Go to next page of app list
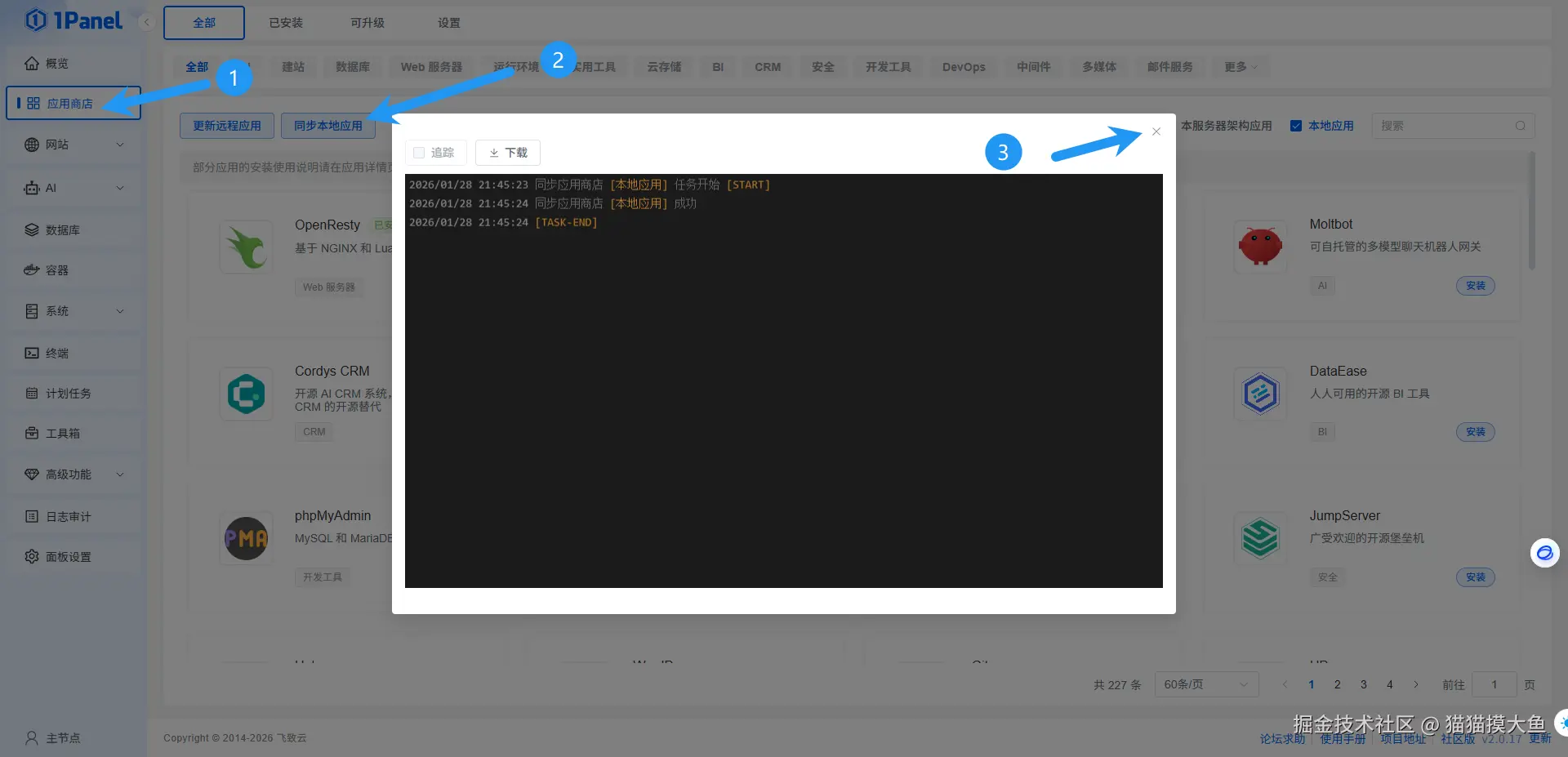 click(x=1416, y=684)
